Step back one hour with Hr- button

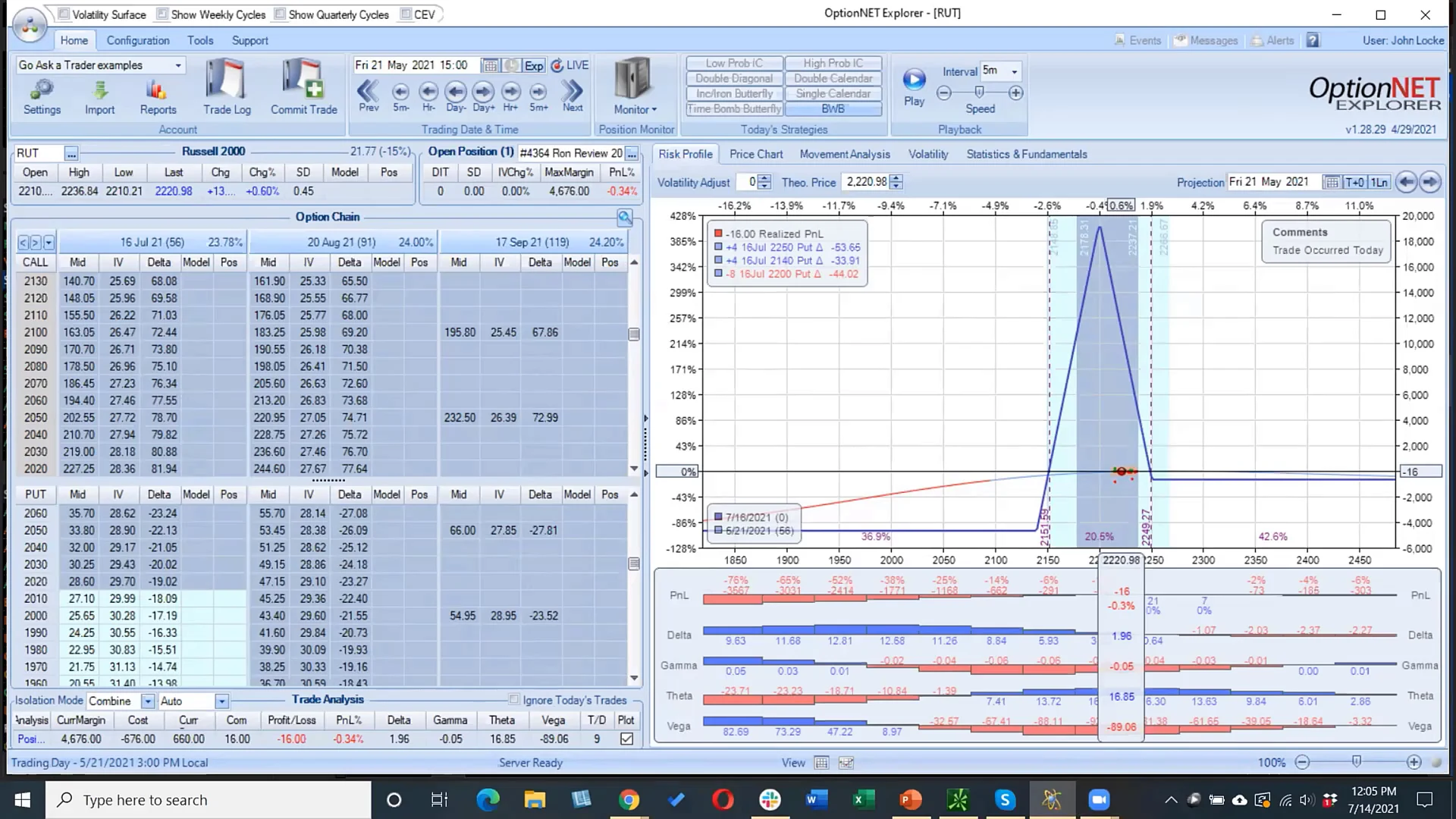[428, 96]
